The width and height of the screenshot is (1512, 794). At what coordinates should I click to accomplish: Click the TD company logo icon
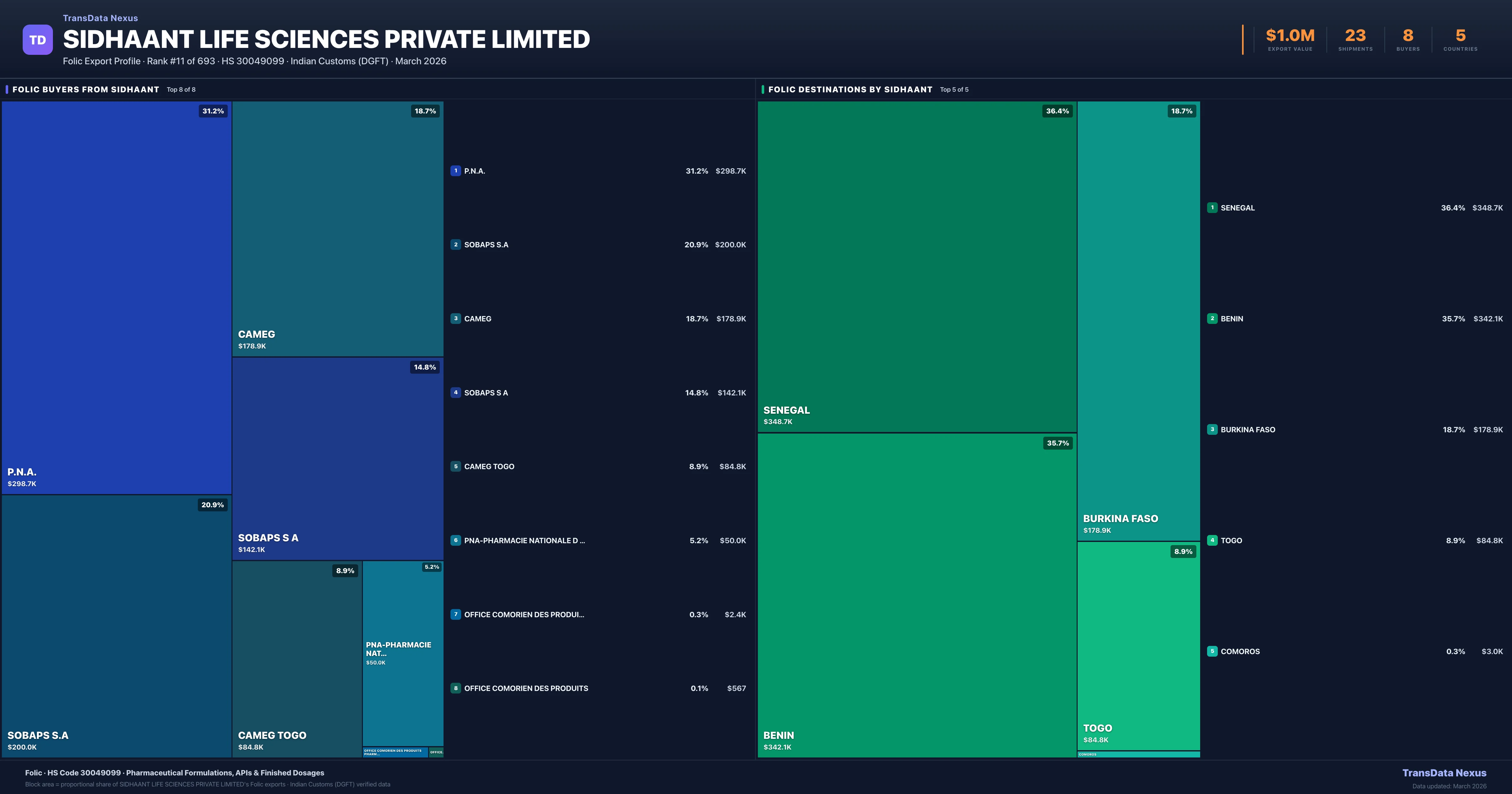point(37,39)
